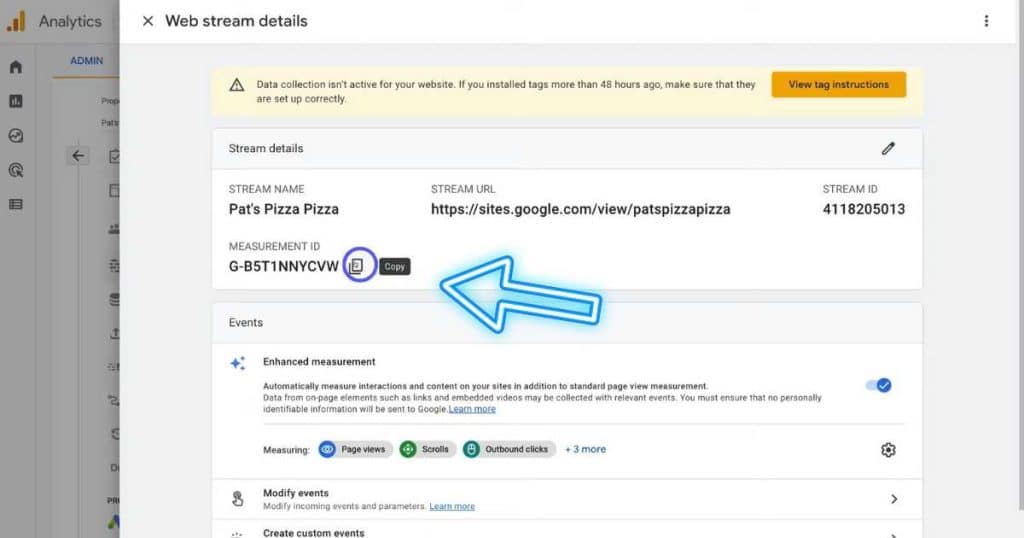Viewport: 1024px width, 538px height.
Task: Open Enhanced measurement settings gear
Action: click(888, 450)
